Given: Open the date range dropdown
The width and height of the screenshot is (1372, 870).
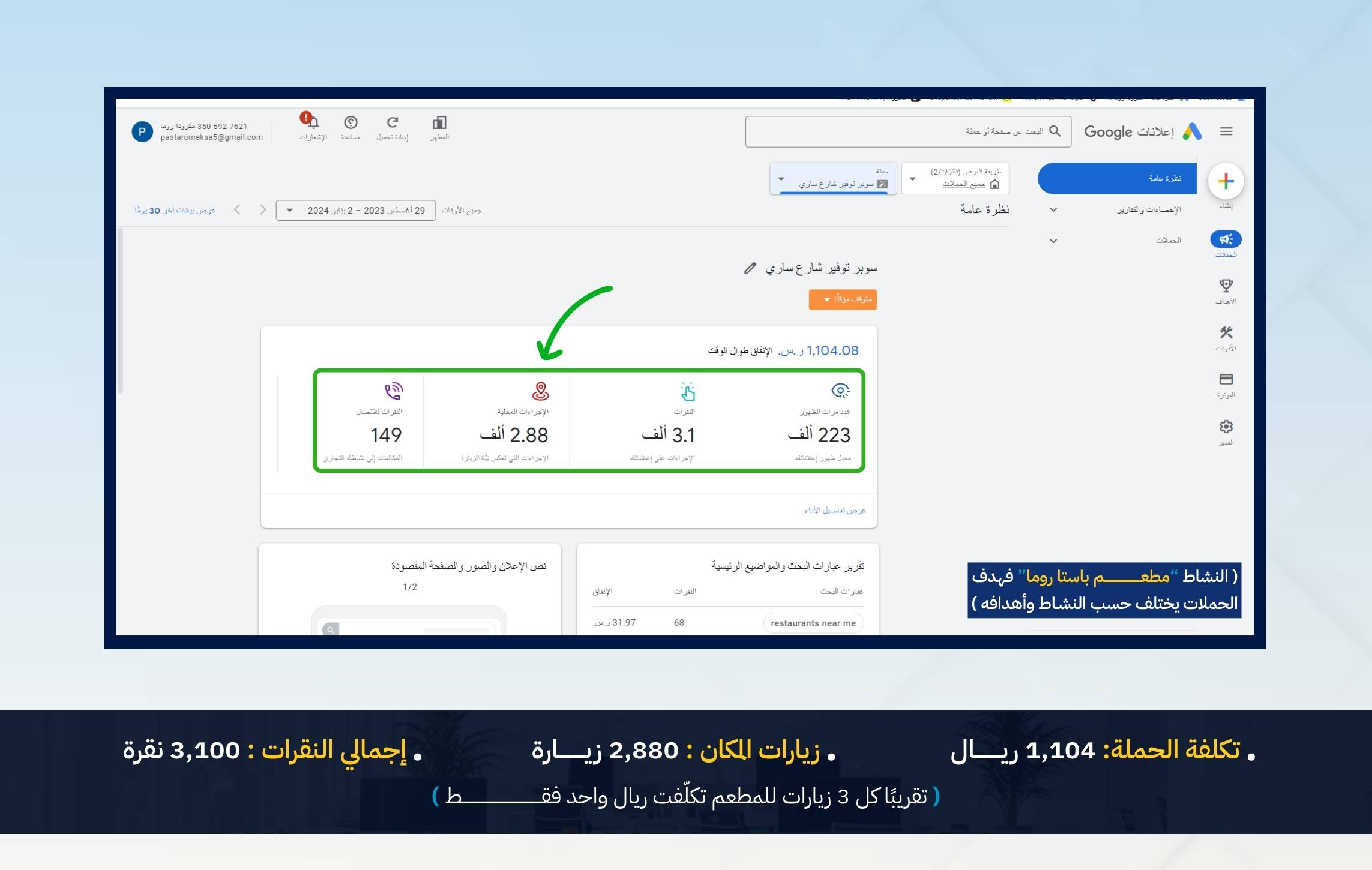Looking at the screenshot, I should point(355,211).
